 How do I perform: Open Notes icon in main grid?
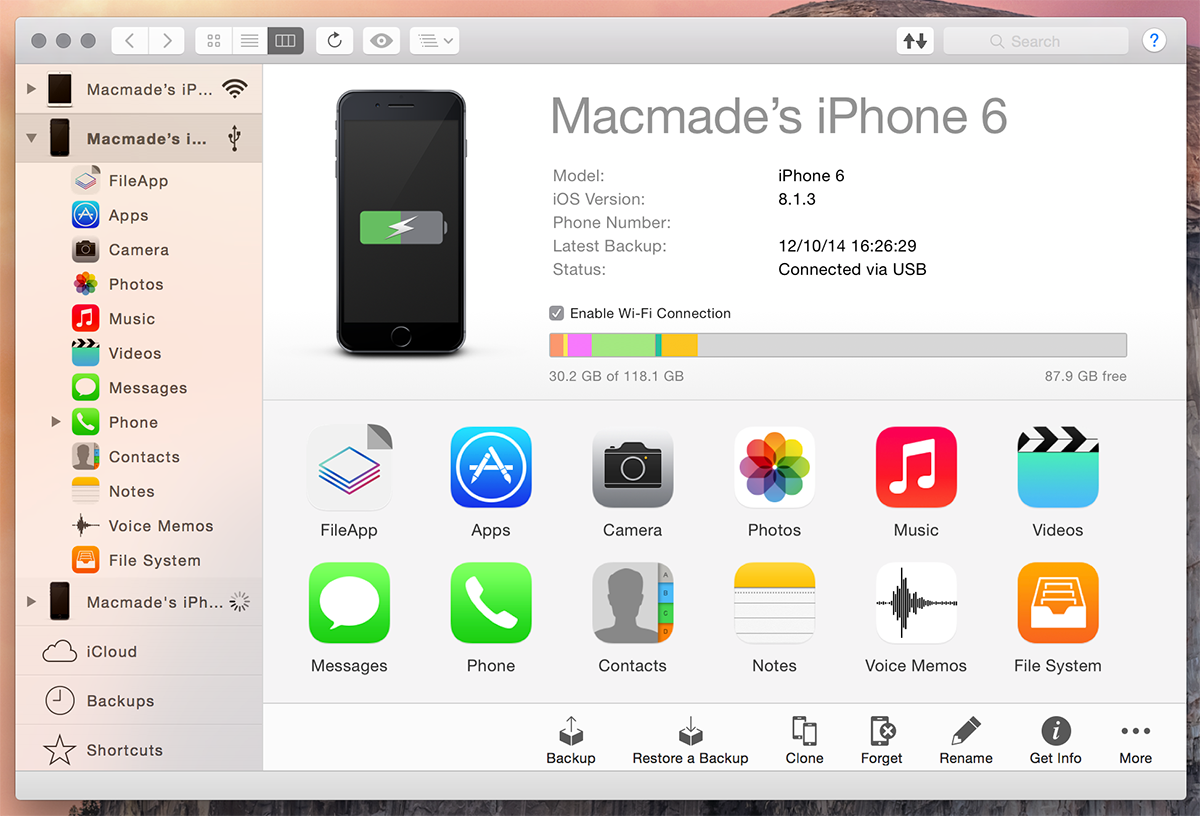(x=775, y=603)
